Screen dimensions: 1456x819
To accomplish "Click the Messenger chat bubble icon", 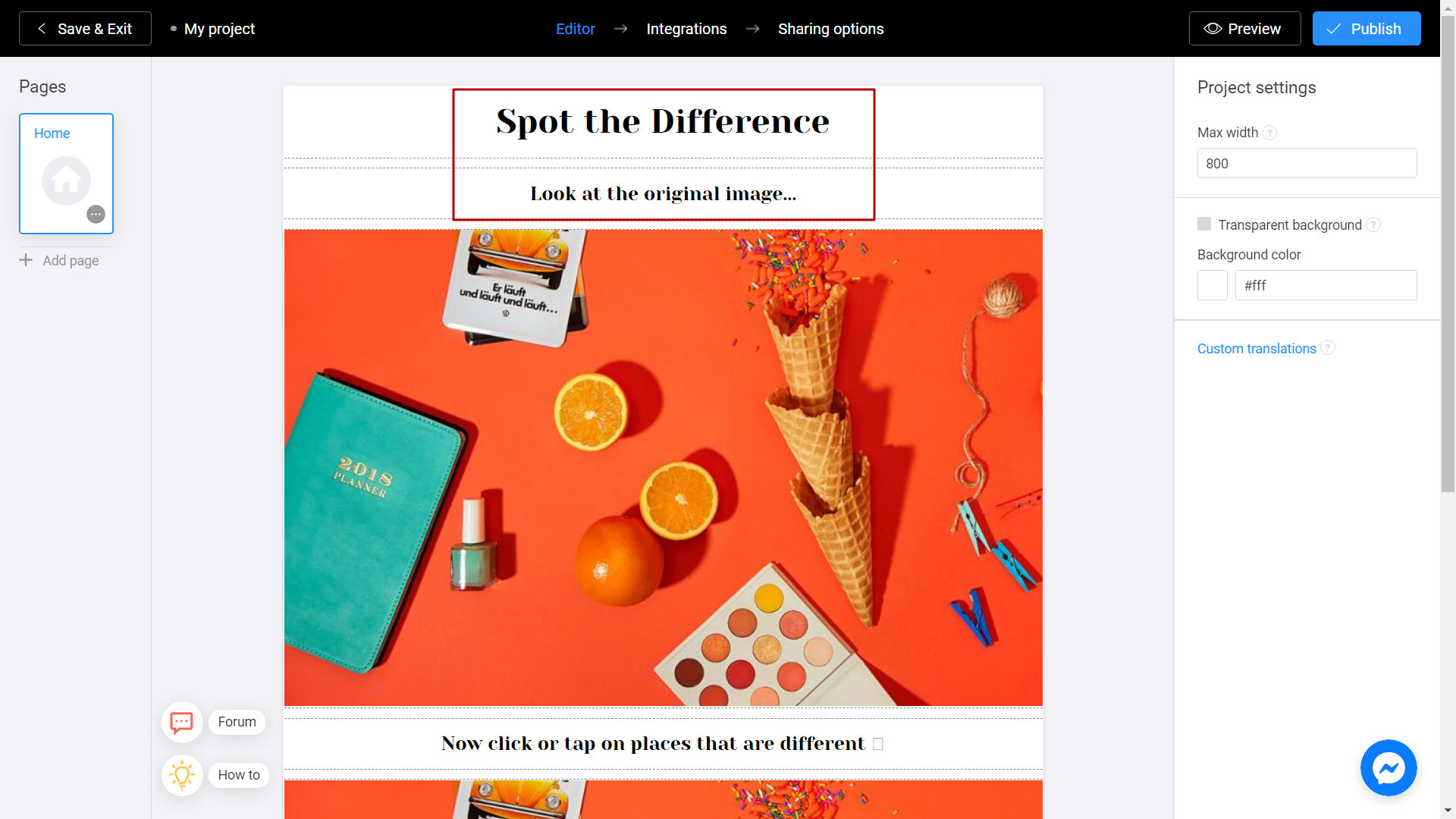I will [1389, 768].
